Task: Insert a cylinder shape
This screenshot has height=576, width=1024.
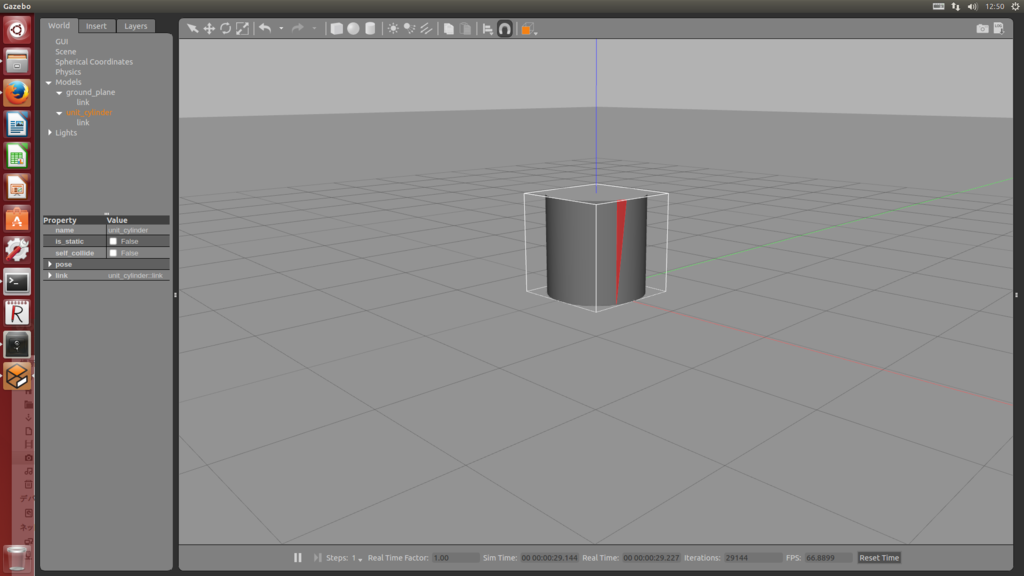Action: click(370, 28)
